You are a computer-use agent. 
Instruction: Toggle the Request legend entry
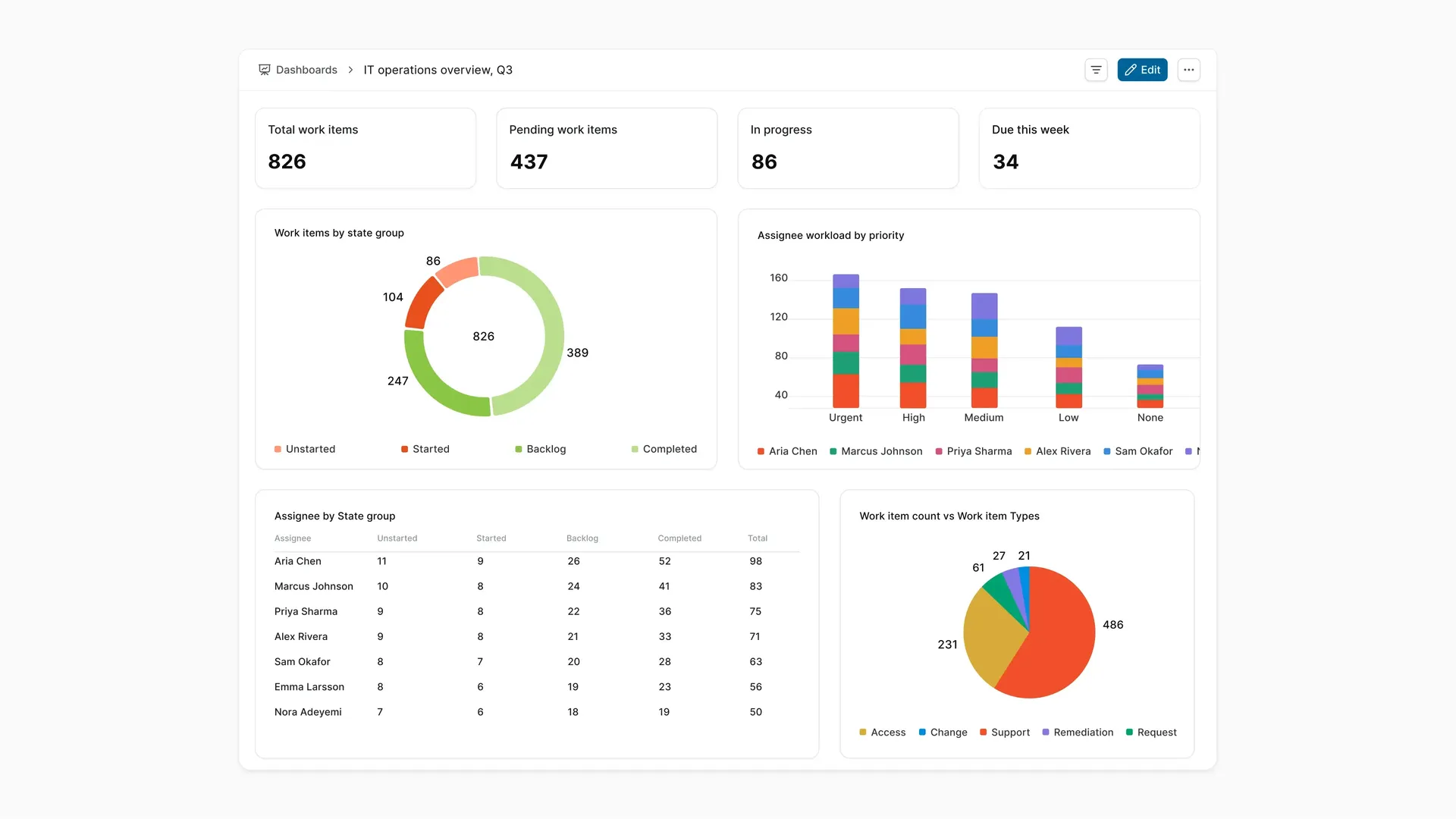point(1151,733)
